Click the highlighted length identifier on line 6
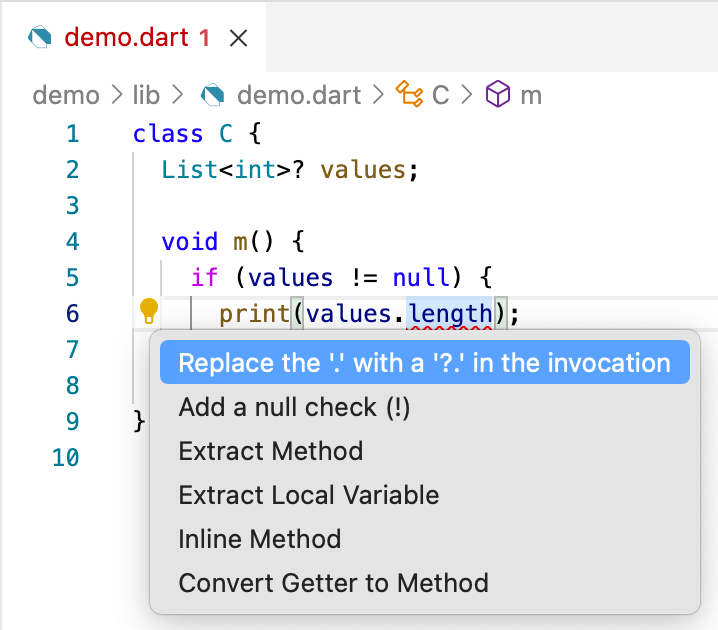Image resolution: width=718 pixels, height=630 pixels. pyautogui.click(x=450, y=314)
